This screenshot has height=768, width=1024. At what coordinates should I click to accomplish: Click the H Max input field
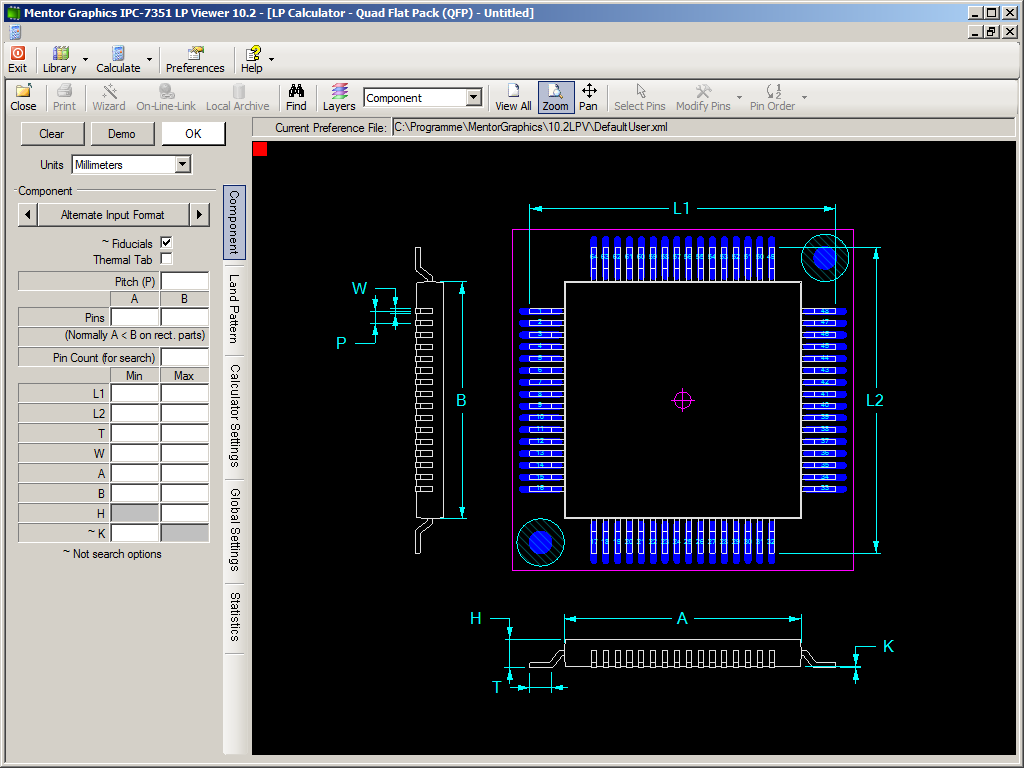point(185,513)
